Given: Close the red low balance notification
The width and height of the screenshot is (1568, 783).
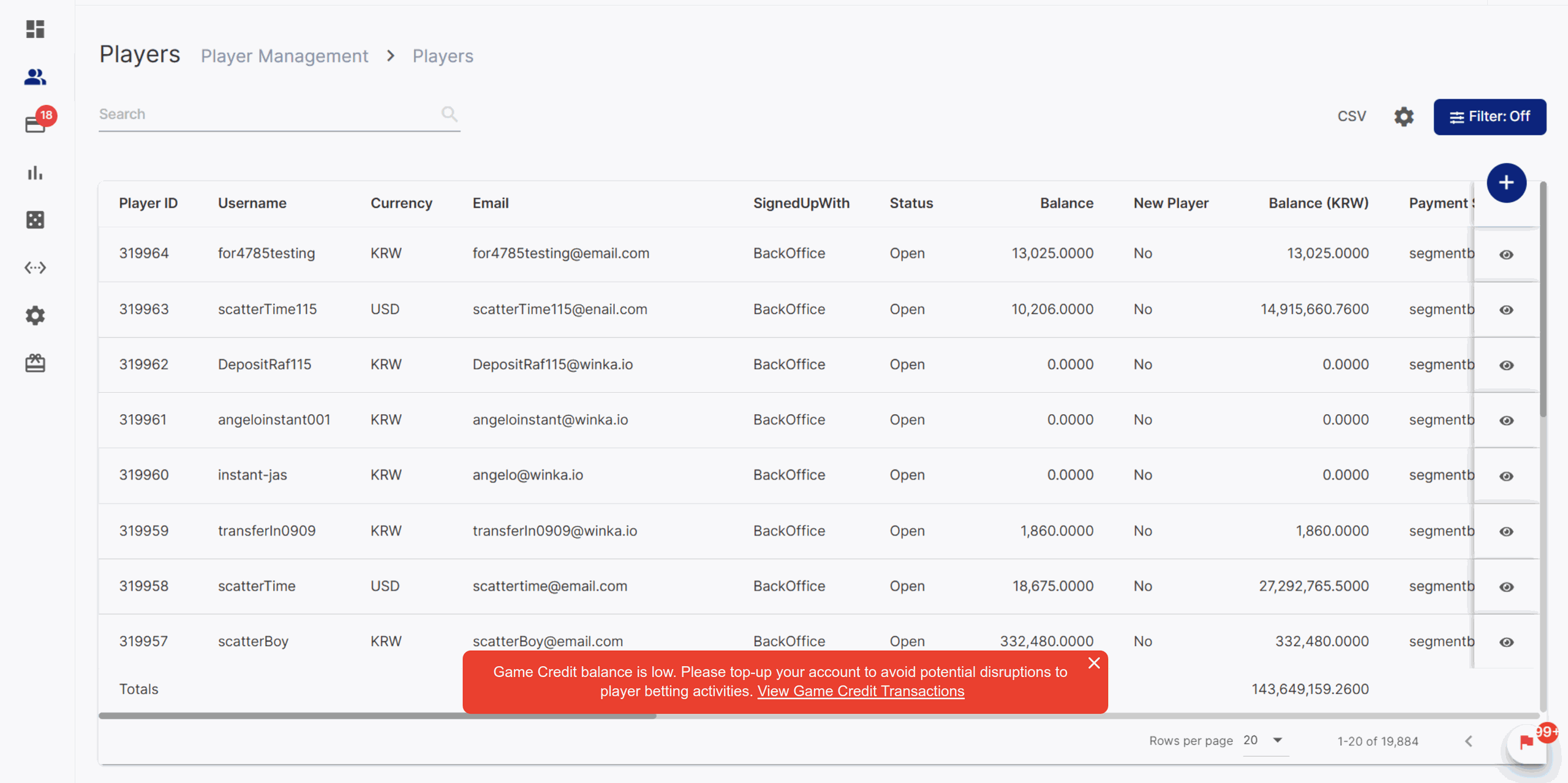Looking at the screenshot, I should pos(1094,663).
